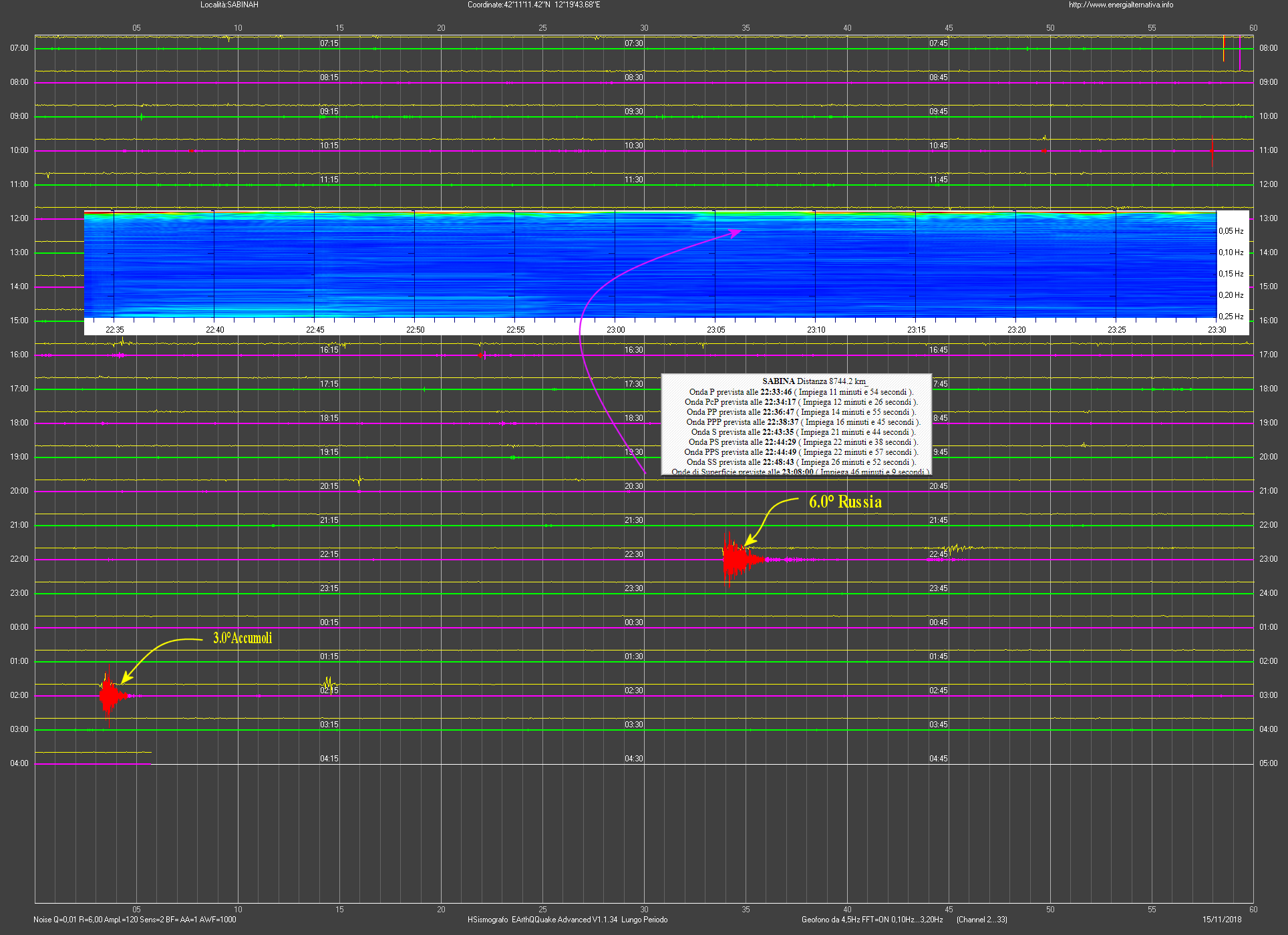The width and height of the screenshot is (1288, 935).
Task: Click the 02:30 trace label
Action: click(x=634, y=691)
